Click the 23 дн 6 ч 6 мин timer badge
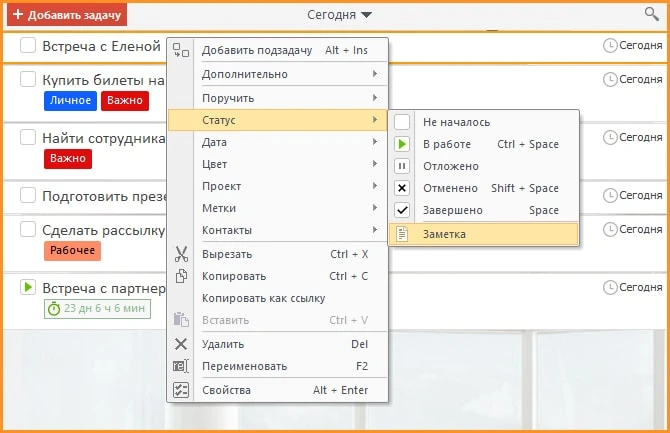670x433 pixels. click(x=97, y=309)
